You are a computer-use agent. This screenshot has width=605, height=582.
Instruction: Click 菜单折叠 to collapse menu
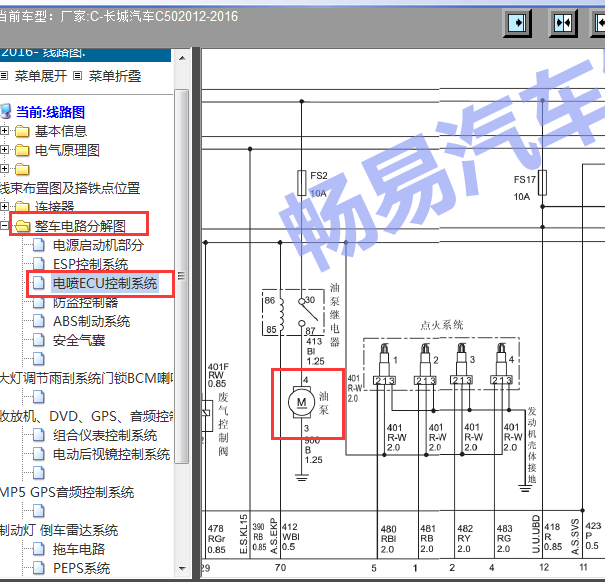[115, 76]
